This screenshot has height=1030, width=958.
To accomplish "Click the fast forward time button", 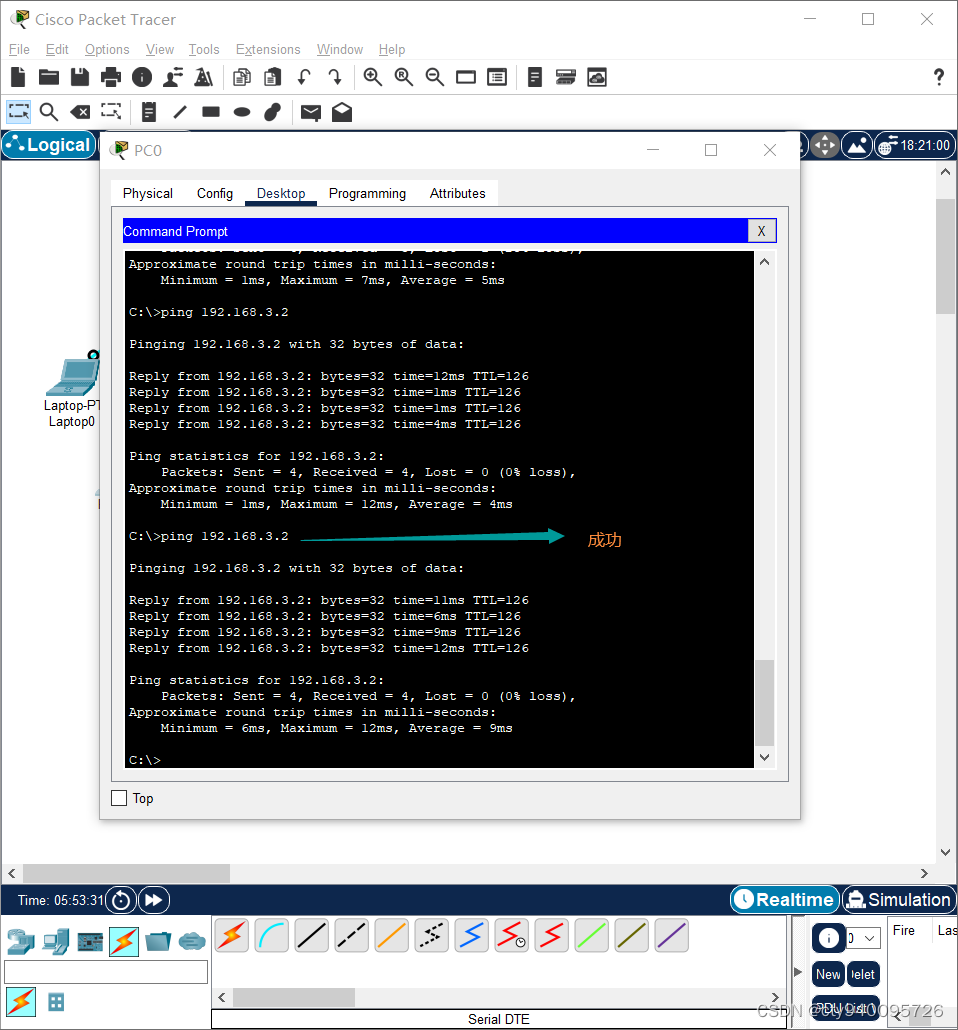I will (154, 900).
